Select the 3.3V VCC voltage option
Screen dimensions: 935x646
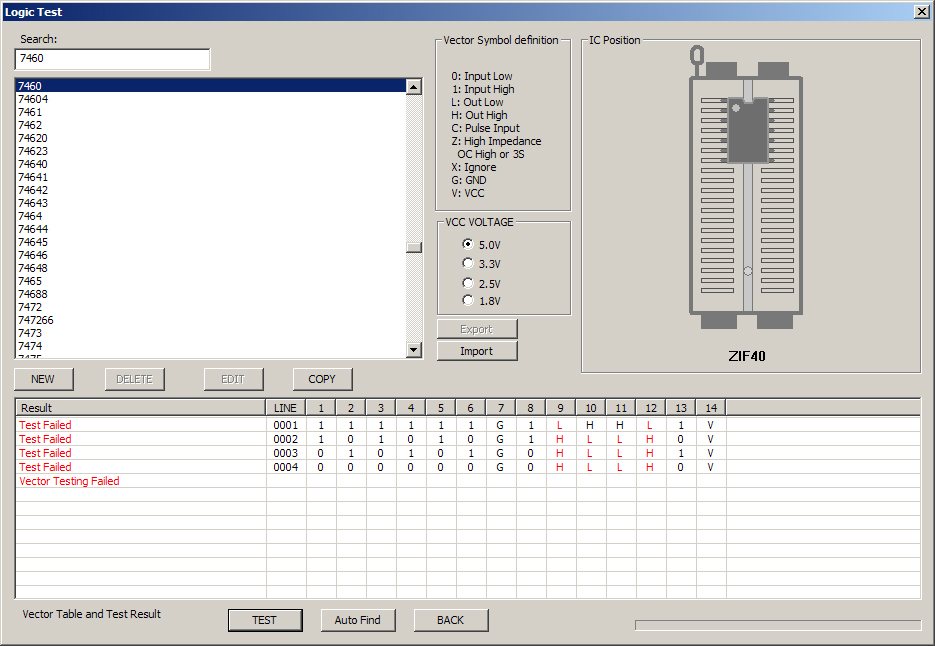click(x=468, y=264)
